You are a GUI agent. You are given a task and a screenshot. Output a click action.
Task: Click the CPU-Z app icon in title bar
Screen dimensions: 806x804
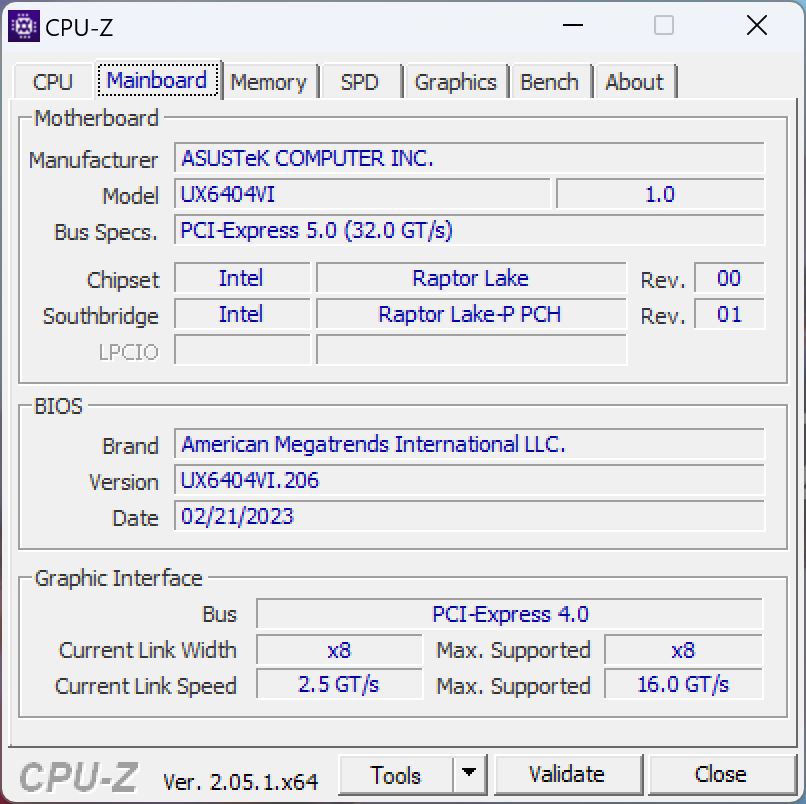click(24, 26)
